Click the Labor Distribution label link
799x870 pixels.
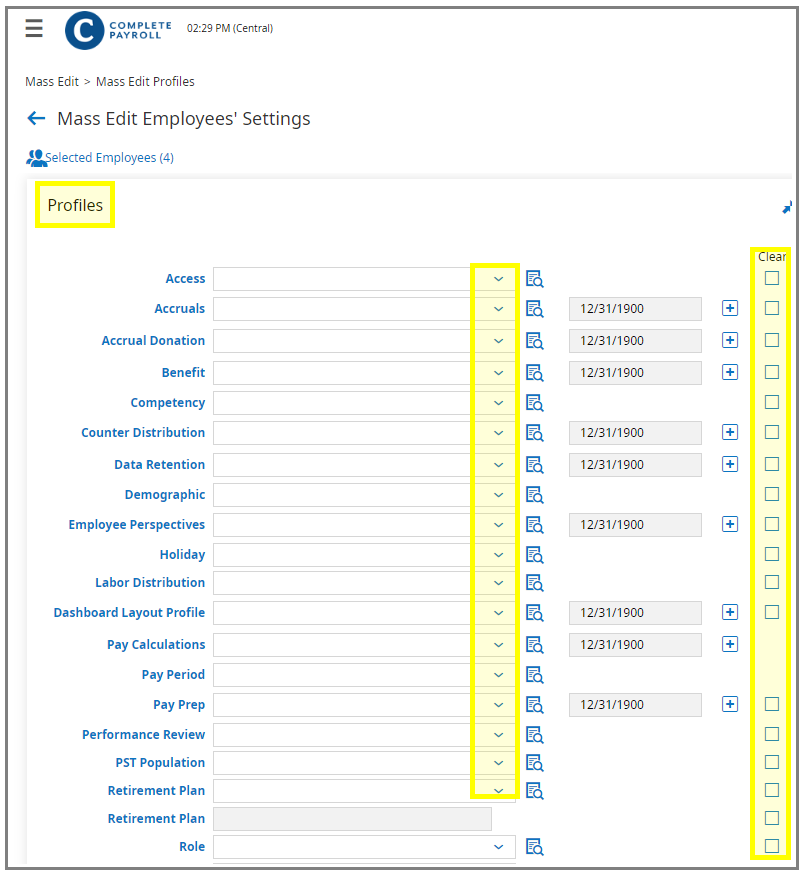tap(150, 583)
